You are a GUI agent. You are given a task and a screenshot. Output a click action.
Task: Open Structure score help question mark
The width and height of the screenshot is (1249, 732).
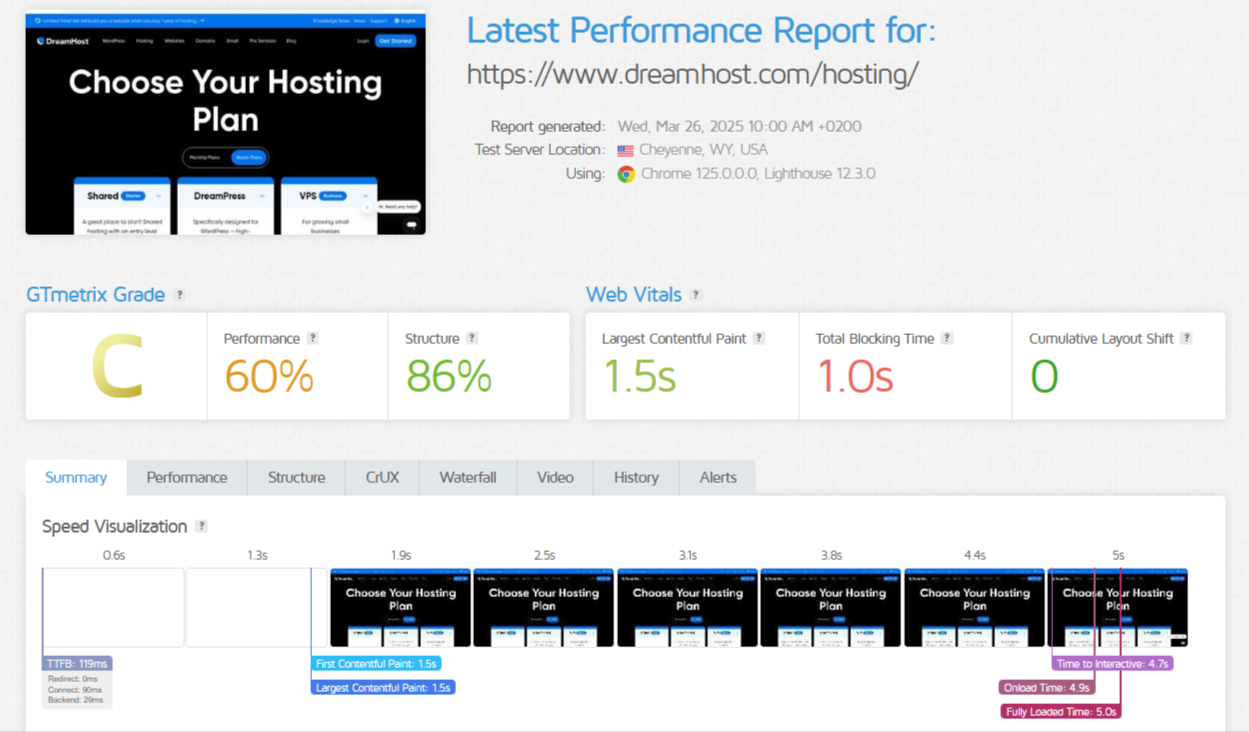472,338
